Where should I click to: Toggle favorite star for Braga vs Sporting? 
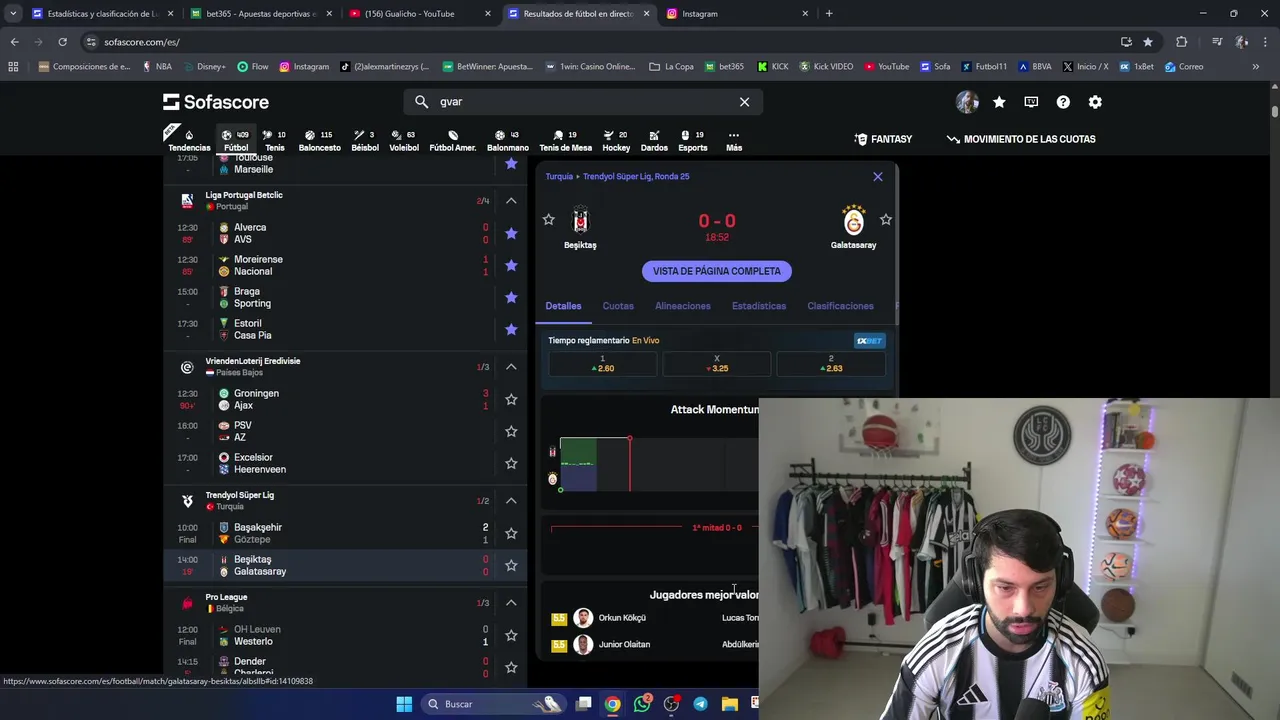pos(511,297)
